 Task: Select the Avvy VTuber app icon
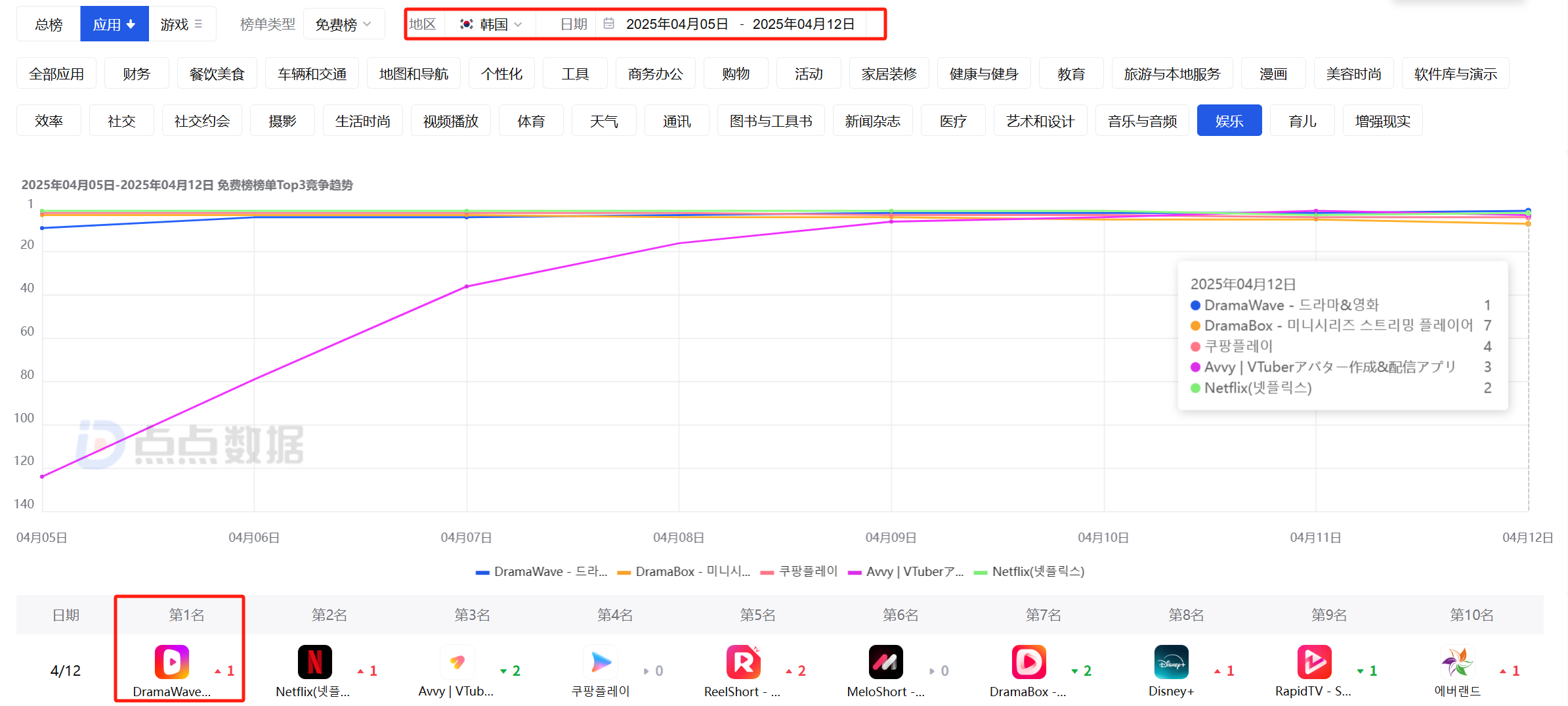[457, 661]
